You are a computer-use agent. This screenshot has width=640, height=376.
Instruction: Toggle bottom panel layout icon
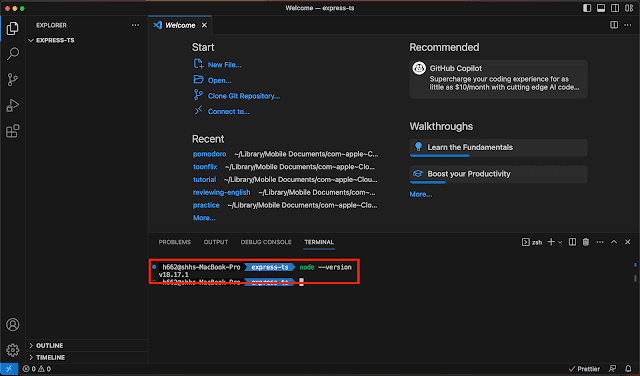click(x=601, y=8)
